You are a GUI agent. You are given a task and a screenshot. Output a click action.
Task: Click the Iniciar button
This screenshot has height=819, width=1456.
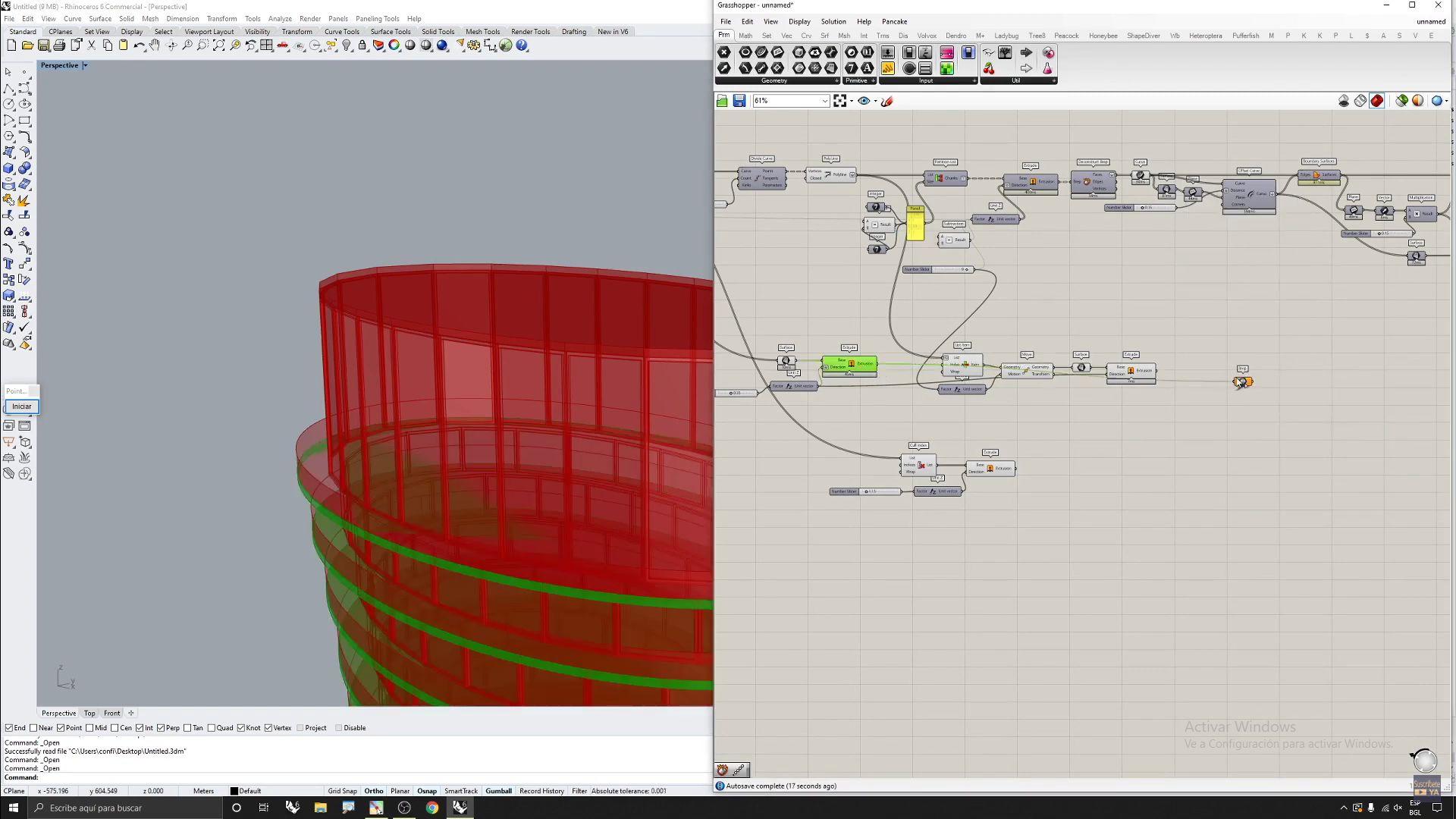21,406
